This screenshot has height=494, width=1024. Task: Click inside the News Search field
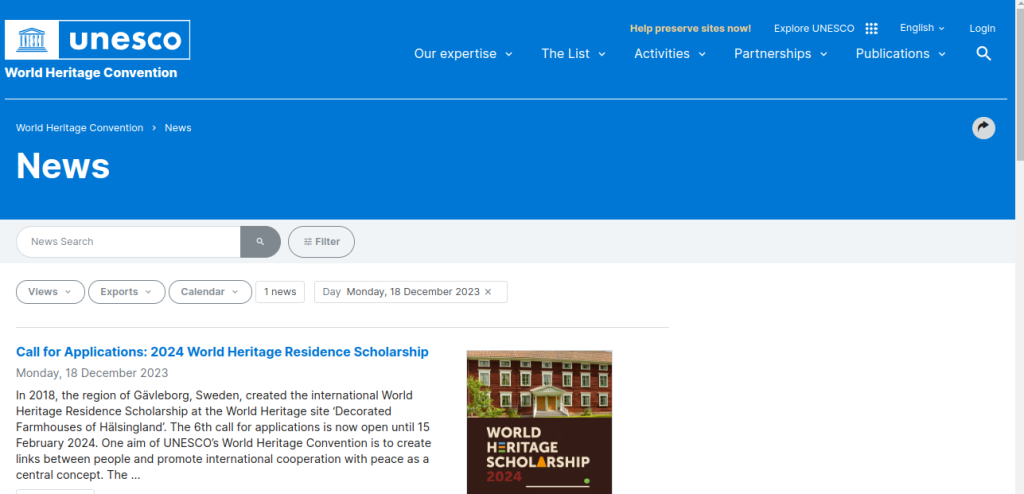tap(129, 242)
